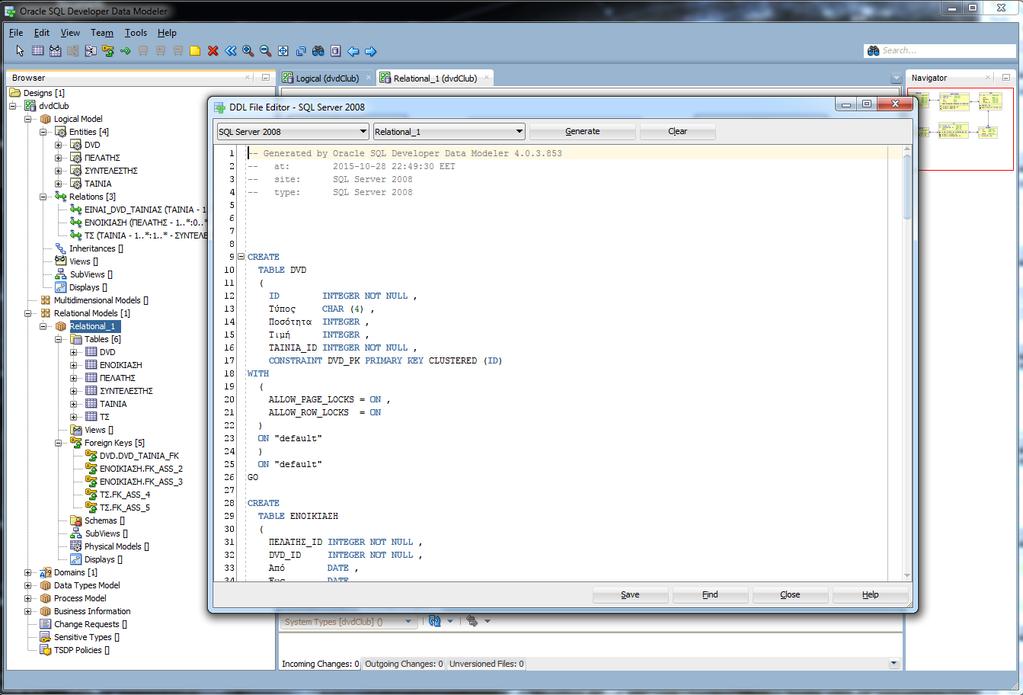Select the ΤΣ.FK_ASS_5 foreign key
1023x695 pixels.
tap(125, 508)
